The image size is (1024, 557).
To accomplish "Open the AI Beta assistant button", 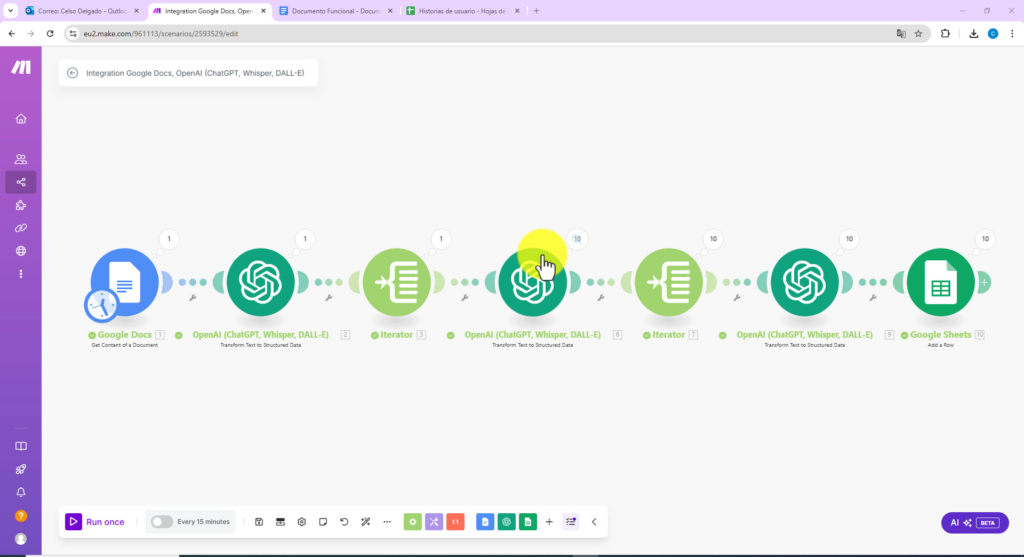I will pyautogui.click(x=974, y=523).
